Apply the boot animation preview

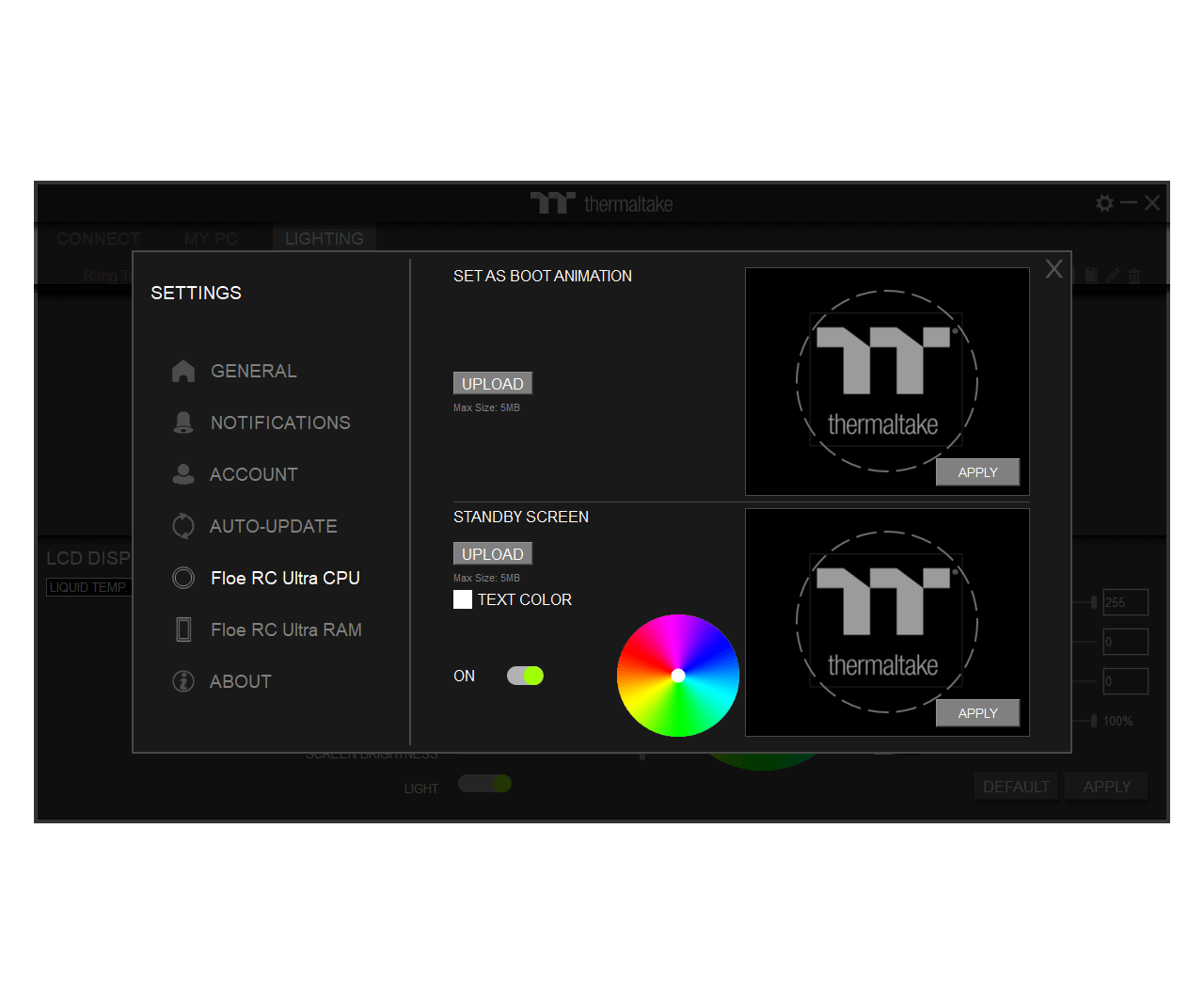pos(977,472)
